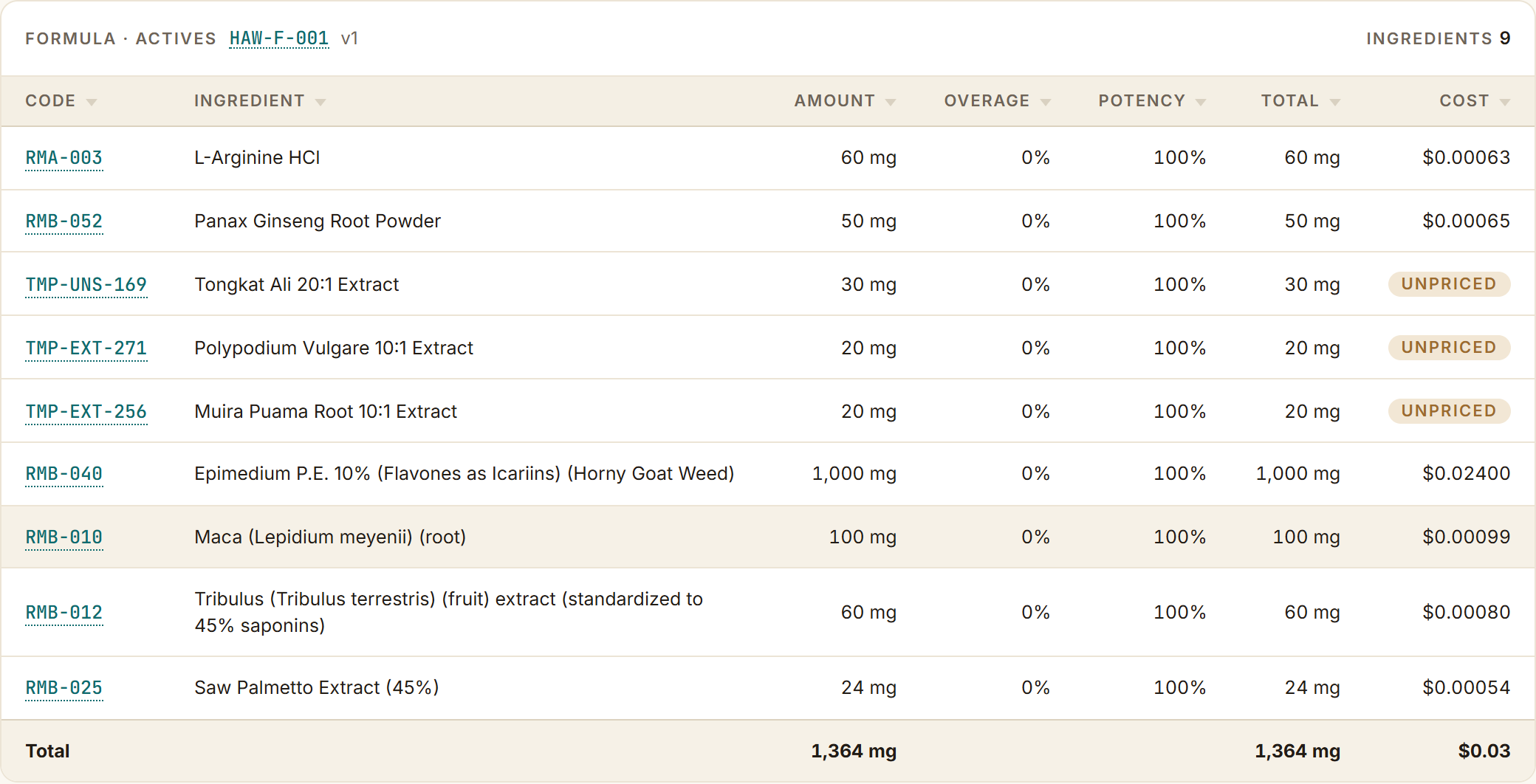Open the TMP-UNS-169 code link
Screen dimensions: 1536x784
tap(86, 285)
